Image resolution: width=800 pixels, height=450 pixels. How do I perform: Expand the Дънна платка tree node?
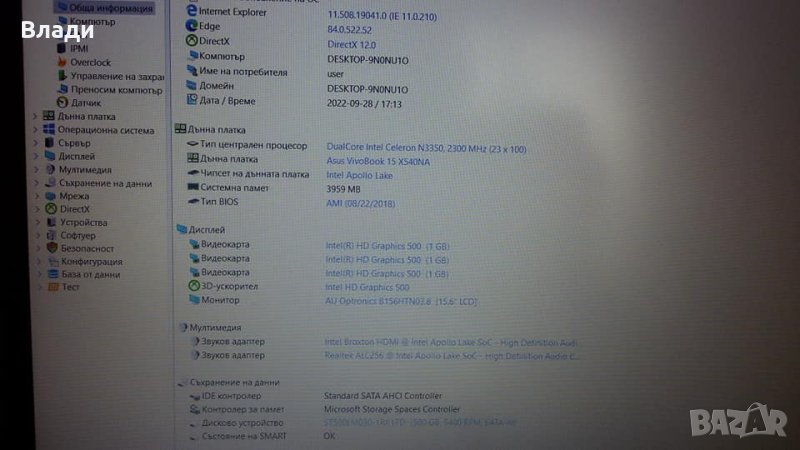pos(36,116)
